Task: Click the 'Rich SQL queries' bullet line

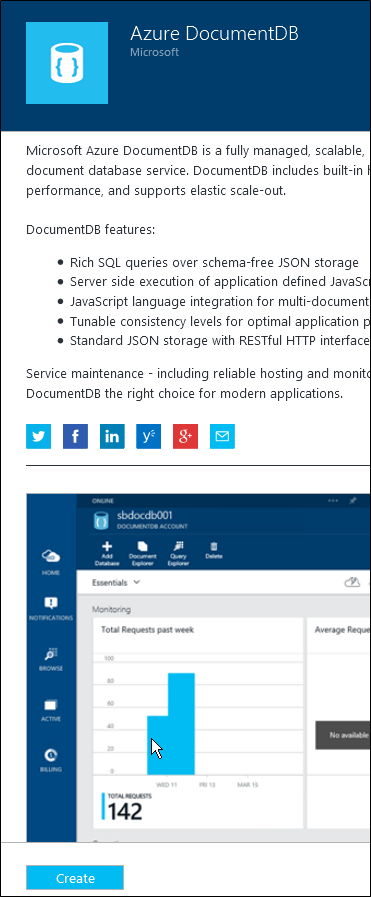Action: coord(214,263)
